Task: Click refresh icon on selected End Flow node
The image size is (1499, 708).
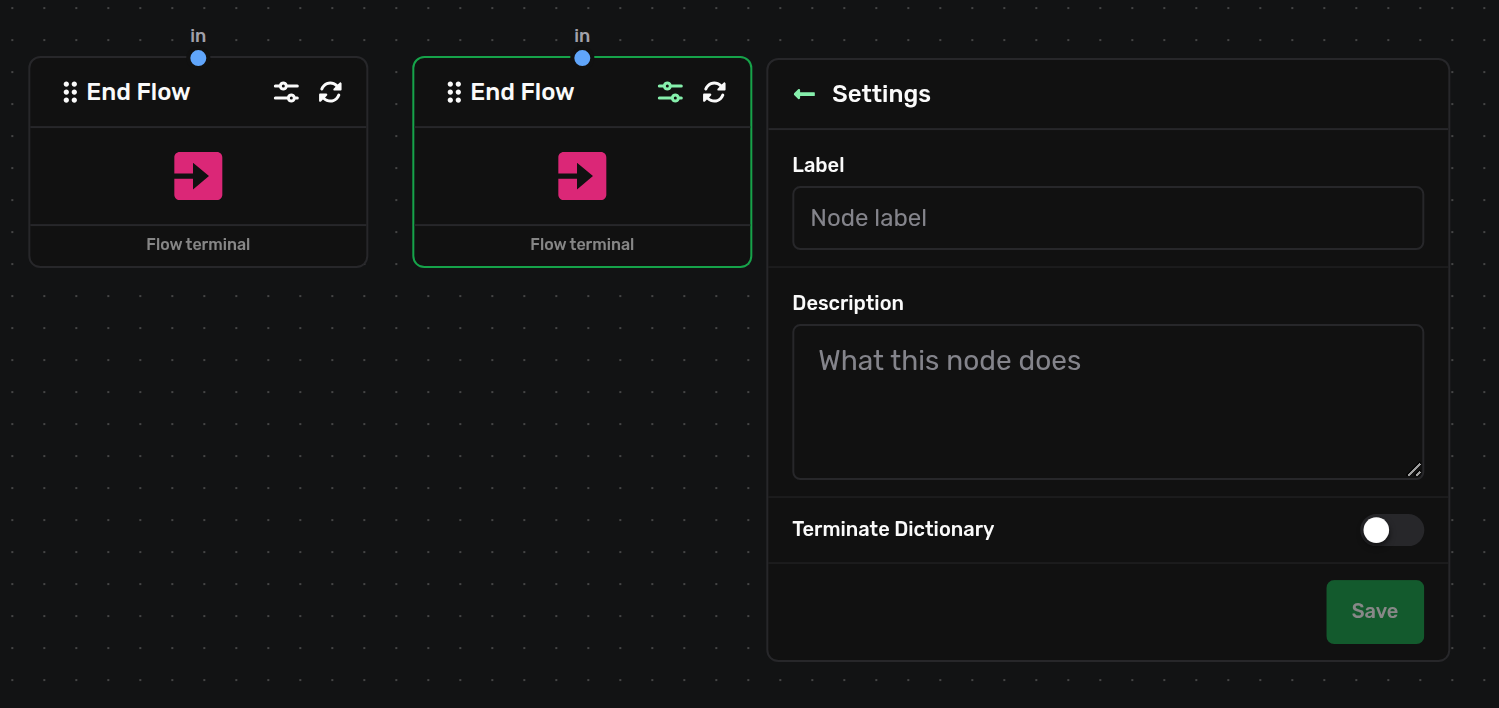Action: (714, 92)
